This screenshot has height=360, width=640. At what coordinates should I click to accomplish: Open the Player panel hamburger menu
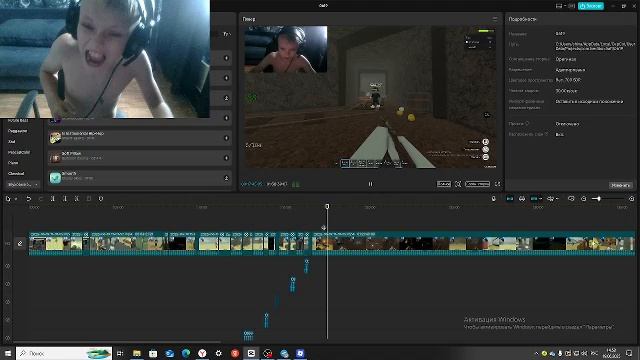coord(495,19)
